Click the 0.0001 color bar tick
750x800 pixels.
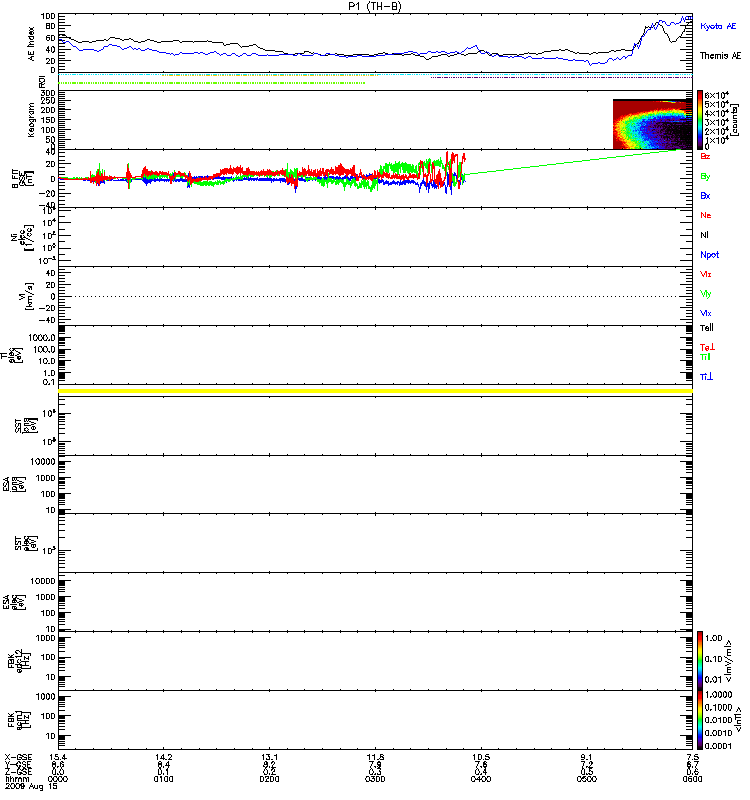718,746
